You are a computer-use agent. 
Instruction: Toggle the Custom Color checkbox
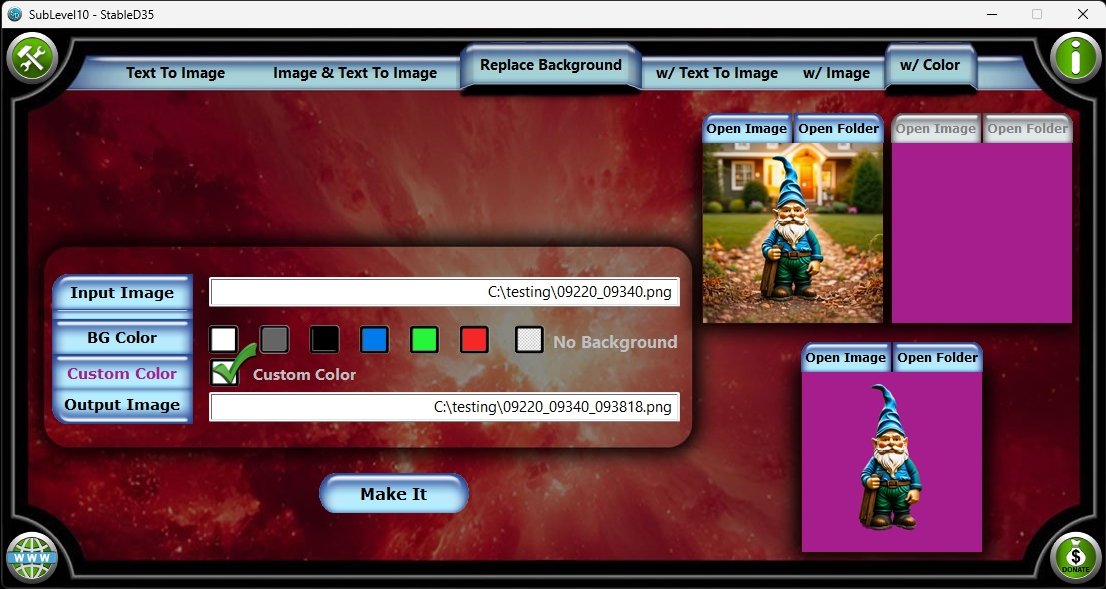tap(224, 373)
